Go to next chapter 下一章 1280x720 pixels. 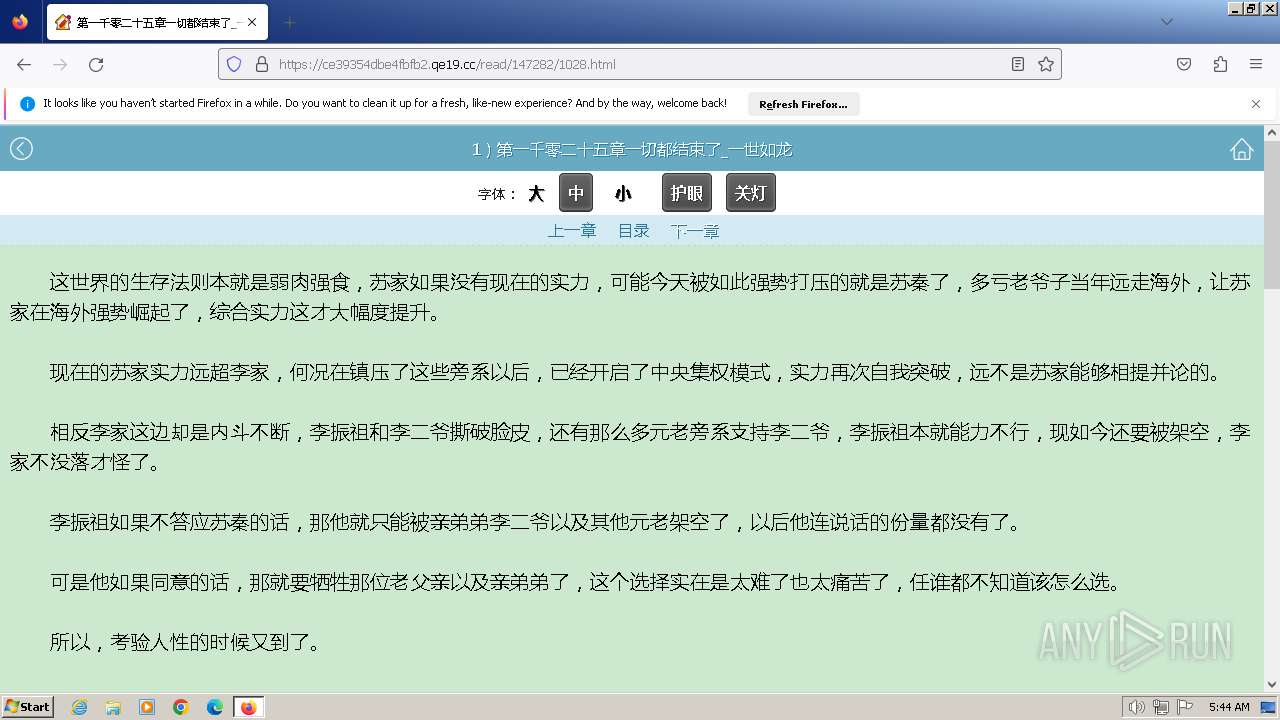point(695,231)
